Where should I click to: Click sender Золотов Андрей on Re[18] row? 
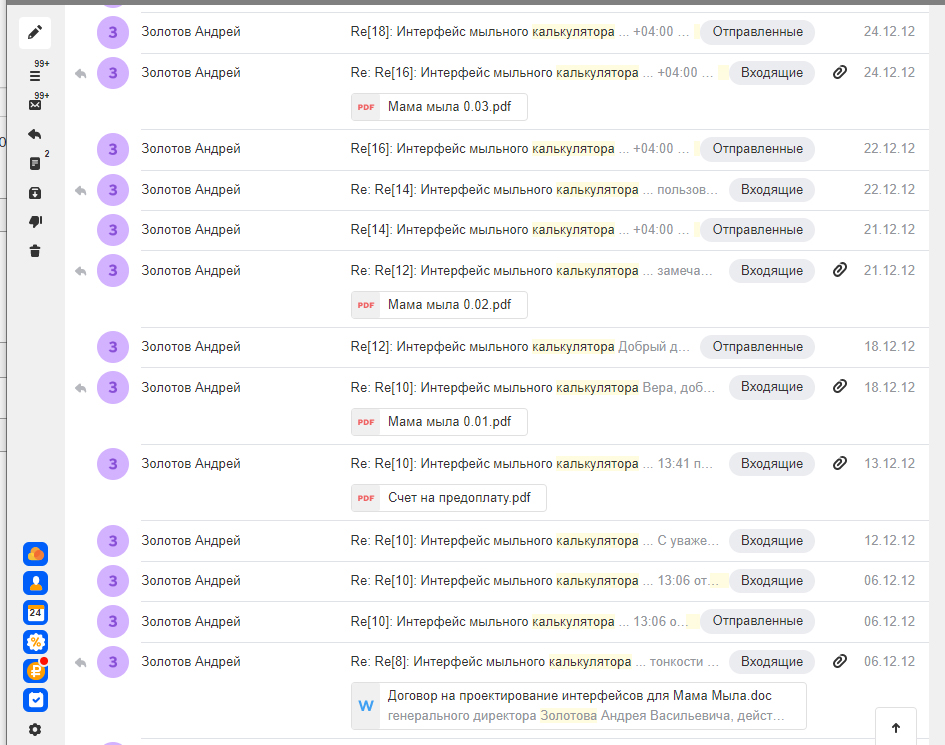pyautogui.click(x=190, y=31)
